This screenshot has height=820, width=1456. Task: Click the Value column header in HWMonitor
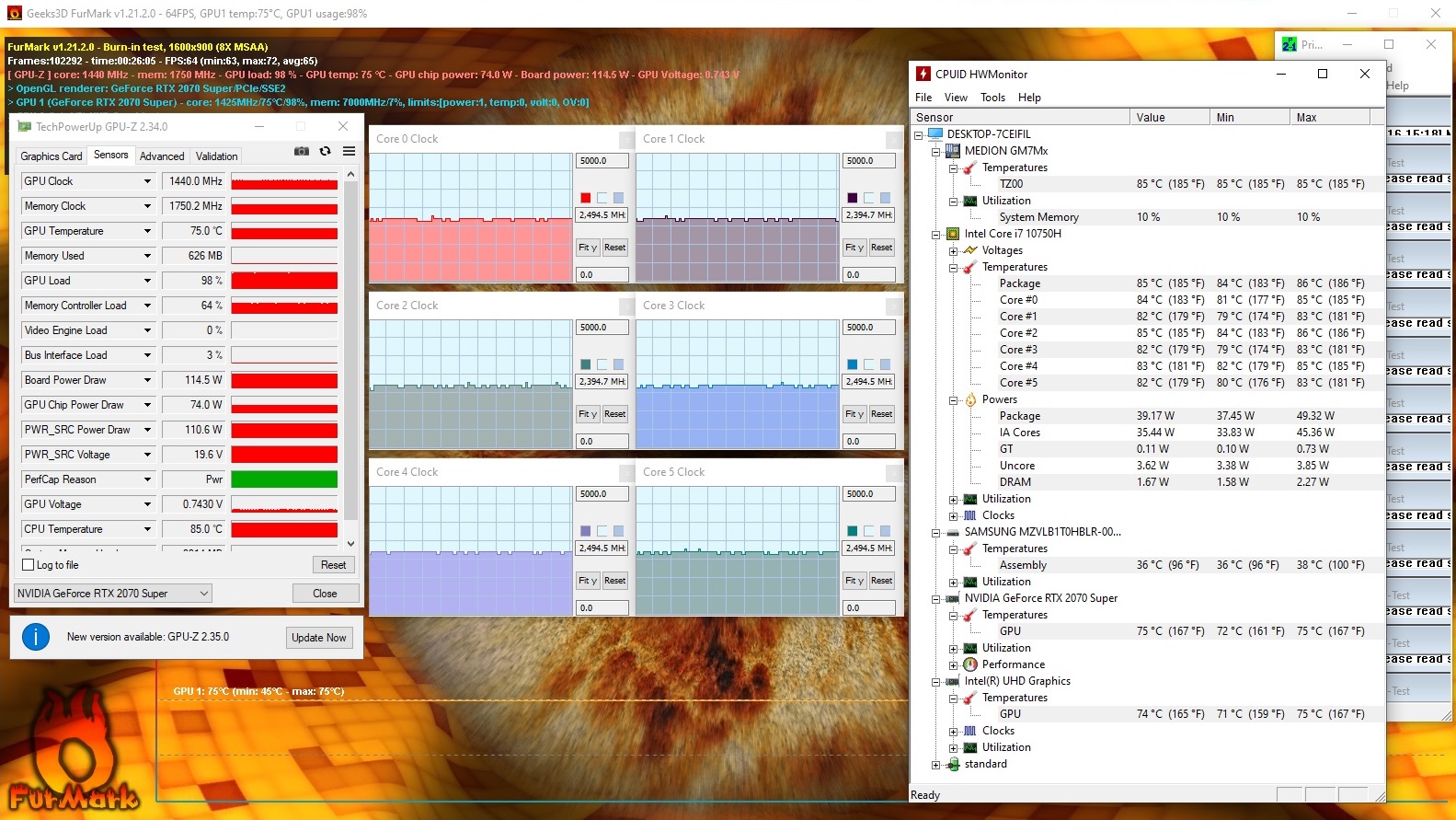[x=1169, y=117]
